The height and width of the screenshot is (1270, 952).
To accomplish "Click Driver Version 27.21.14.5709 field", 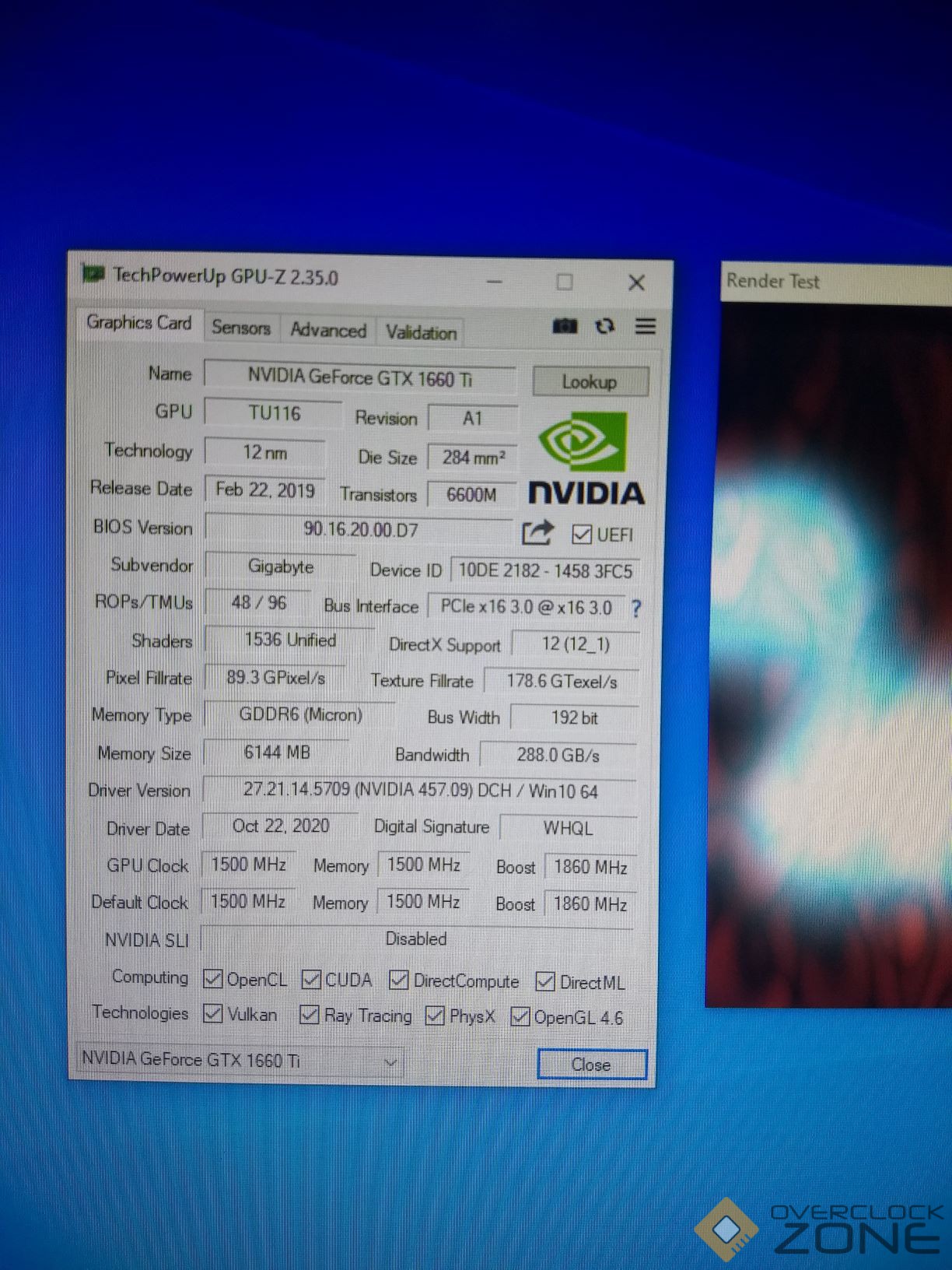I will [x=420, y=790].
